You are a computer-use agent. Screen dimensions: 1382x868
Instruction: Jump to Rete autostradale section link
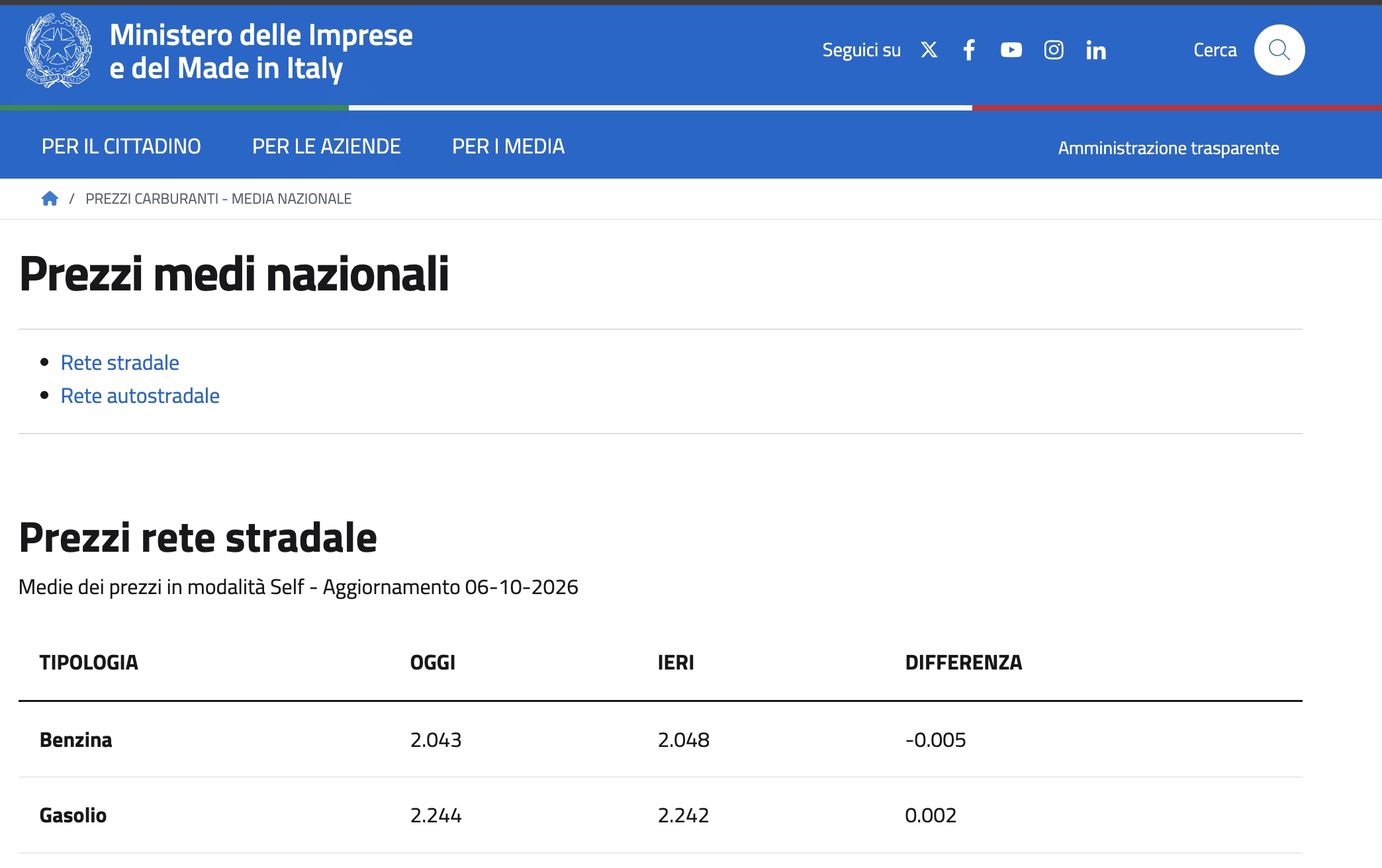[x=140, y=396]
